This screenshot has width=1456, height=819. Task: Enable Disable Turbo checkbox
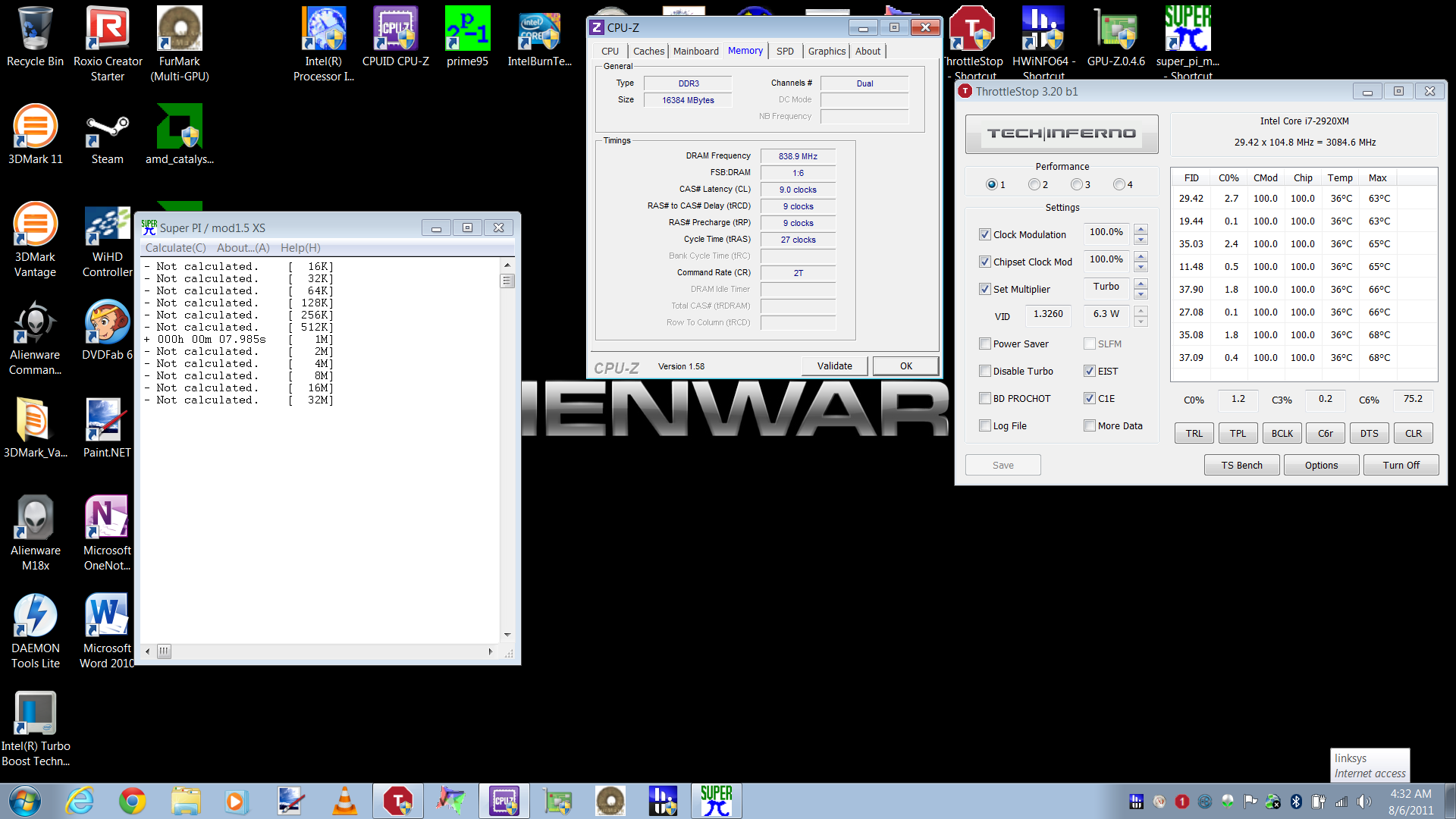pos(984,371)
